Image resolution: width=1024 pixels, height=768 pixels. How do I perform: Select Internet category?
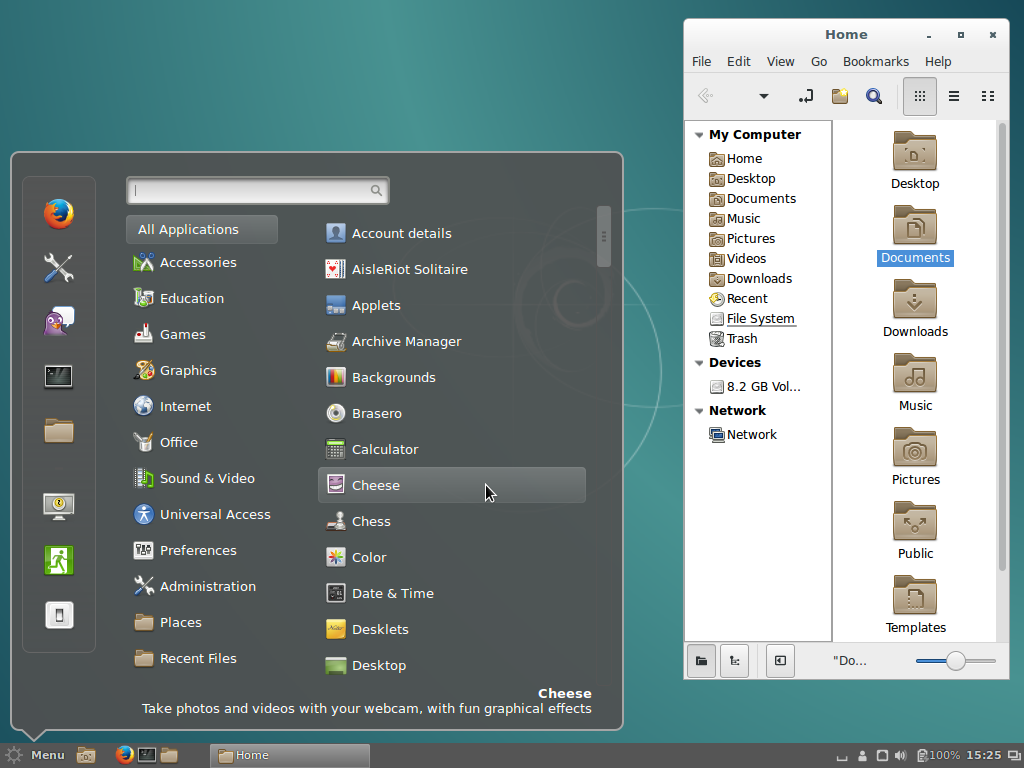point(202,406)
